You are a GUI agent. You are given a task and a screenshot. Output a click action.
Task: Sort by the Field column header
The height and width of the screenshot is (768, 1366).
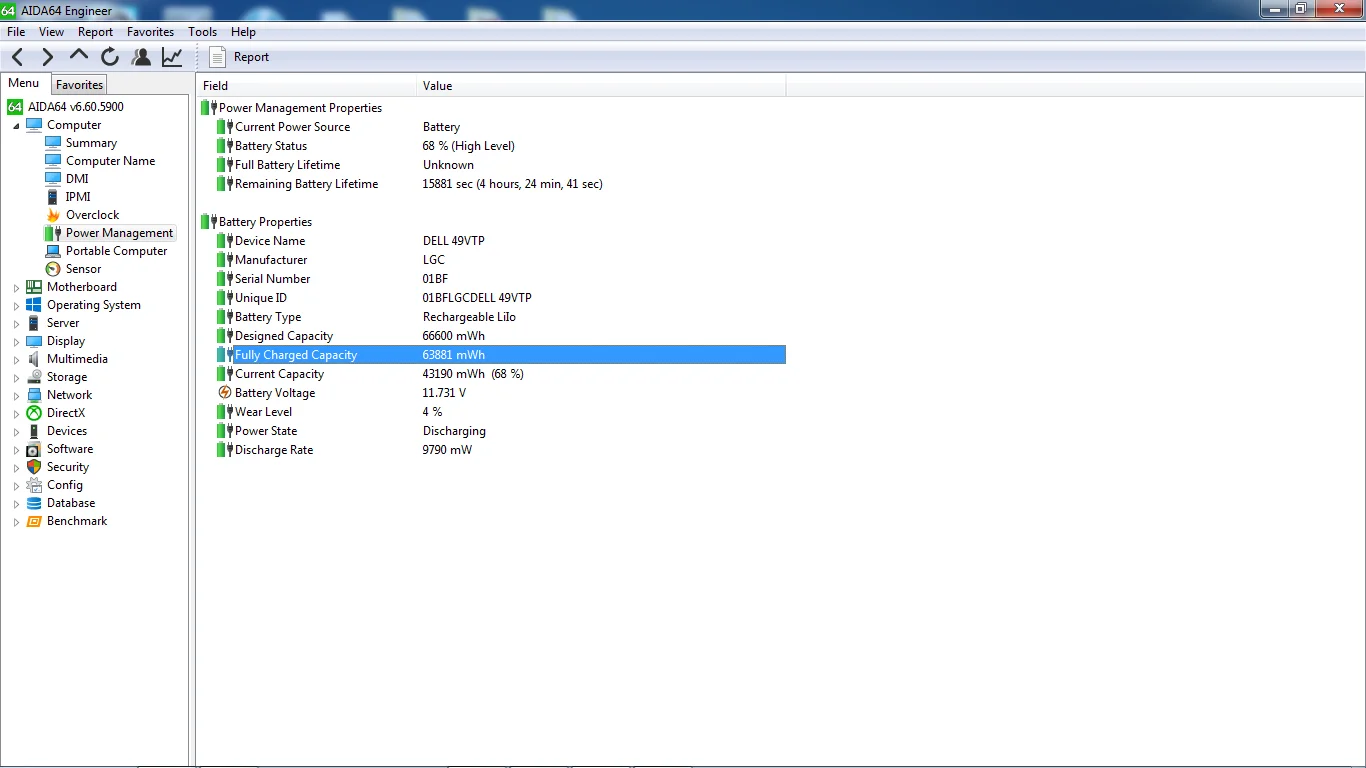[x=306, y=86]
